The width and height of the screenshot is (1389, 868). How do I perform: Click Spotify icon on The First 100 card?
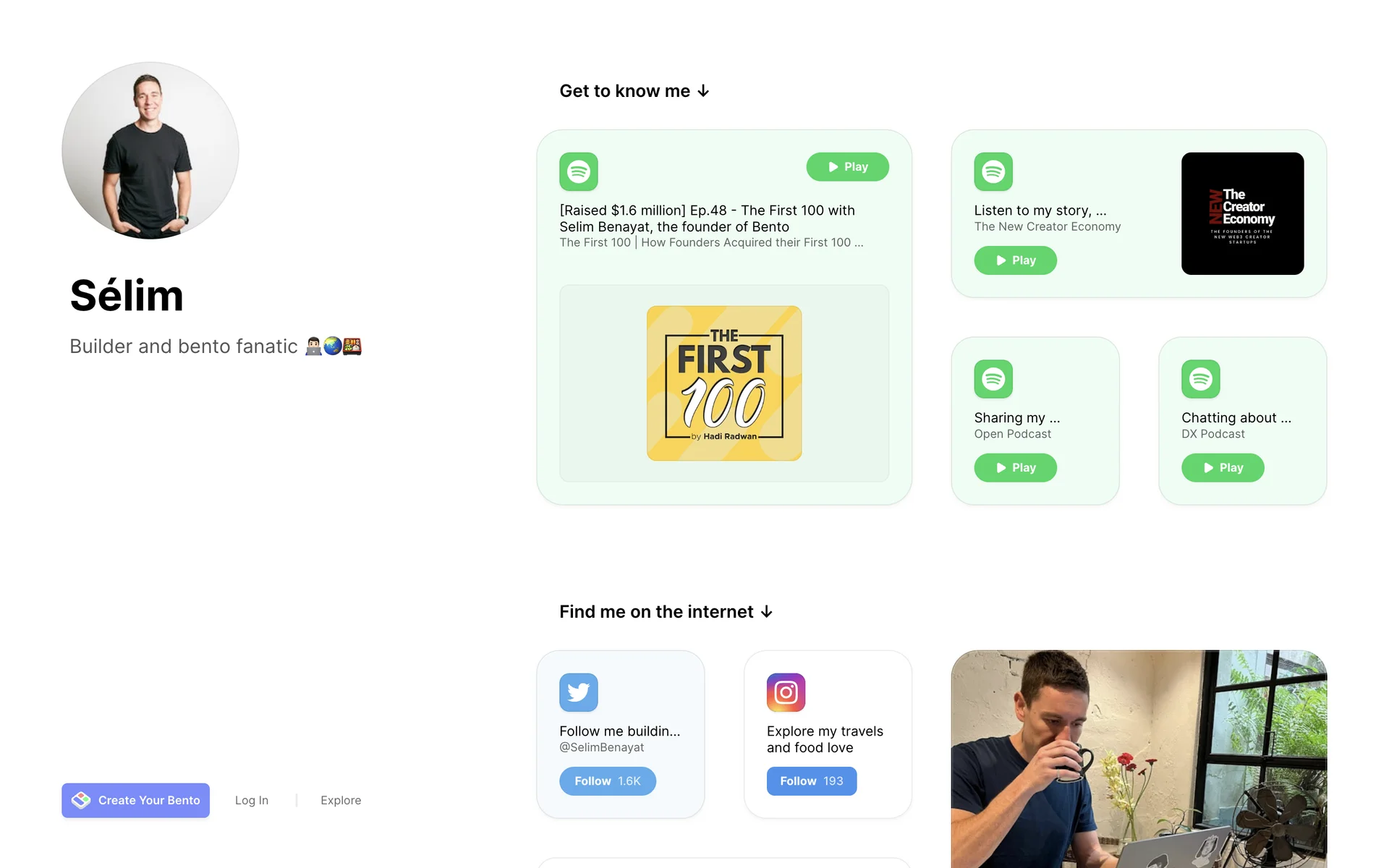tap(578, 171)
